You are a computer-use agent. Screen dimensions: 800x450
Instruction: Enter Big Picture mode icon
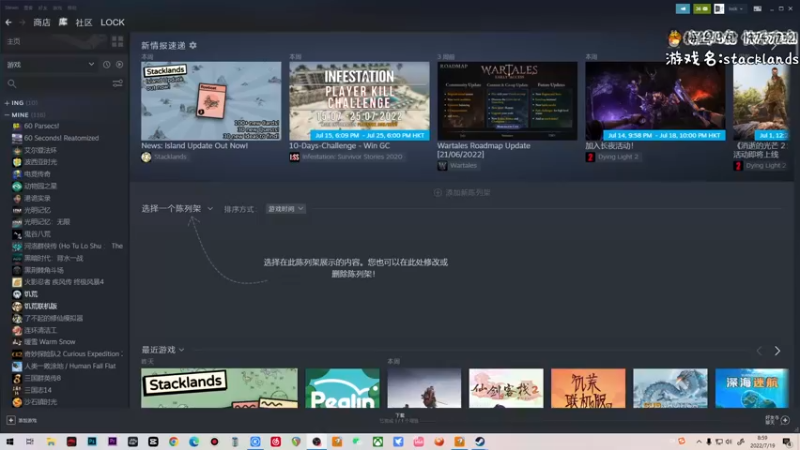[x=758, y=9]
